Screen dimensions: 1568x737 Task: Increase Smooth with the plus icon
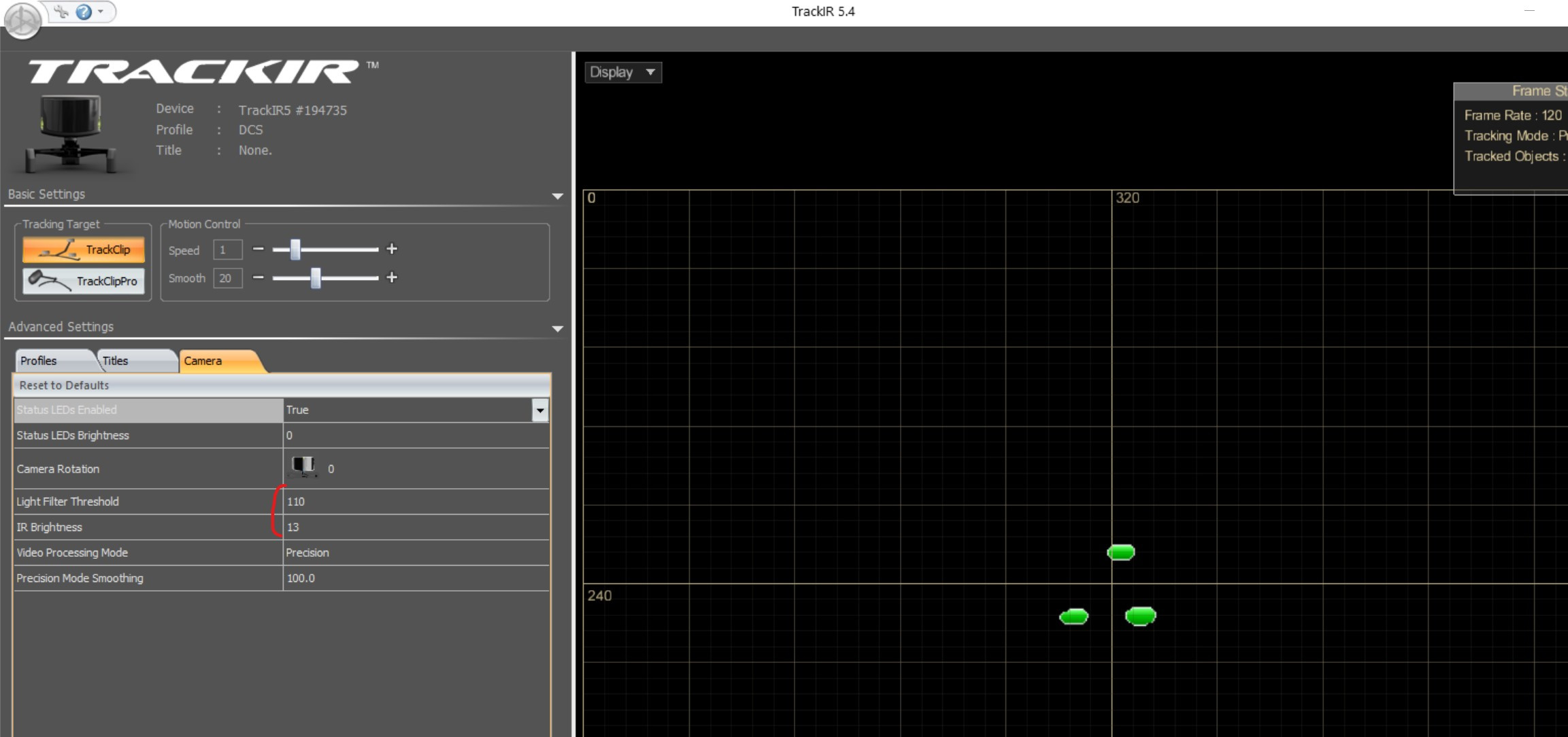point(392,277)
